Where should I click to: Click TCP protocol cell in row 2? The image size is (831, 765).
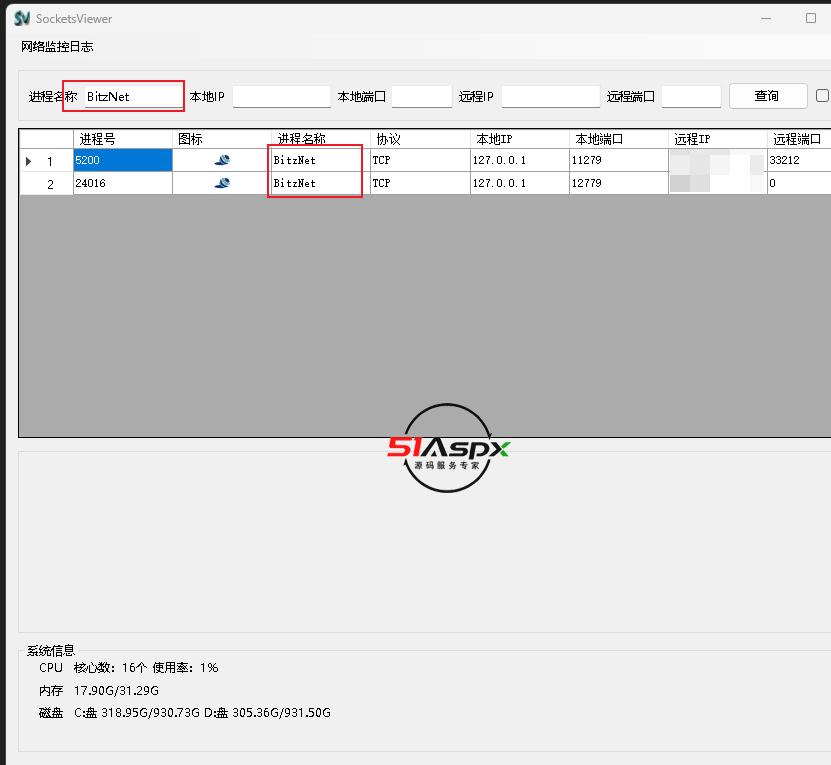[x=420, y=183]
